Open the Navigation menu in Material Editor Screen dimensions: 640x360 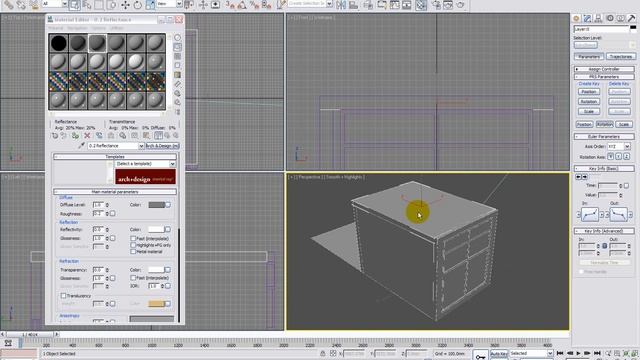(x=77, y=28)
